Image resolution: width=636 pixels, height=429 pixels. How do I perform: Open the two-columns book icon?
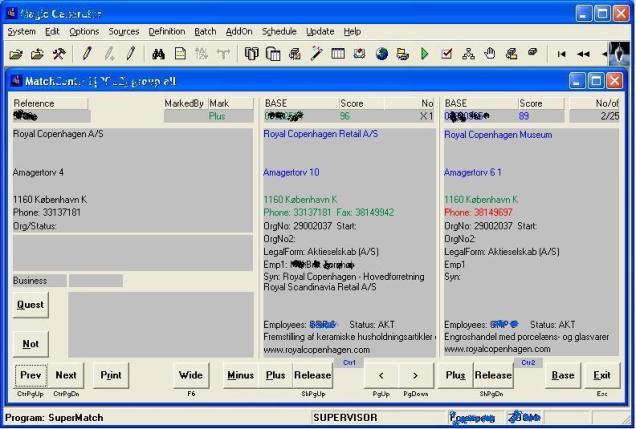click(x=251, y=54)
